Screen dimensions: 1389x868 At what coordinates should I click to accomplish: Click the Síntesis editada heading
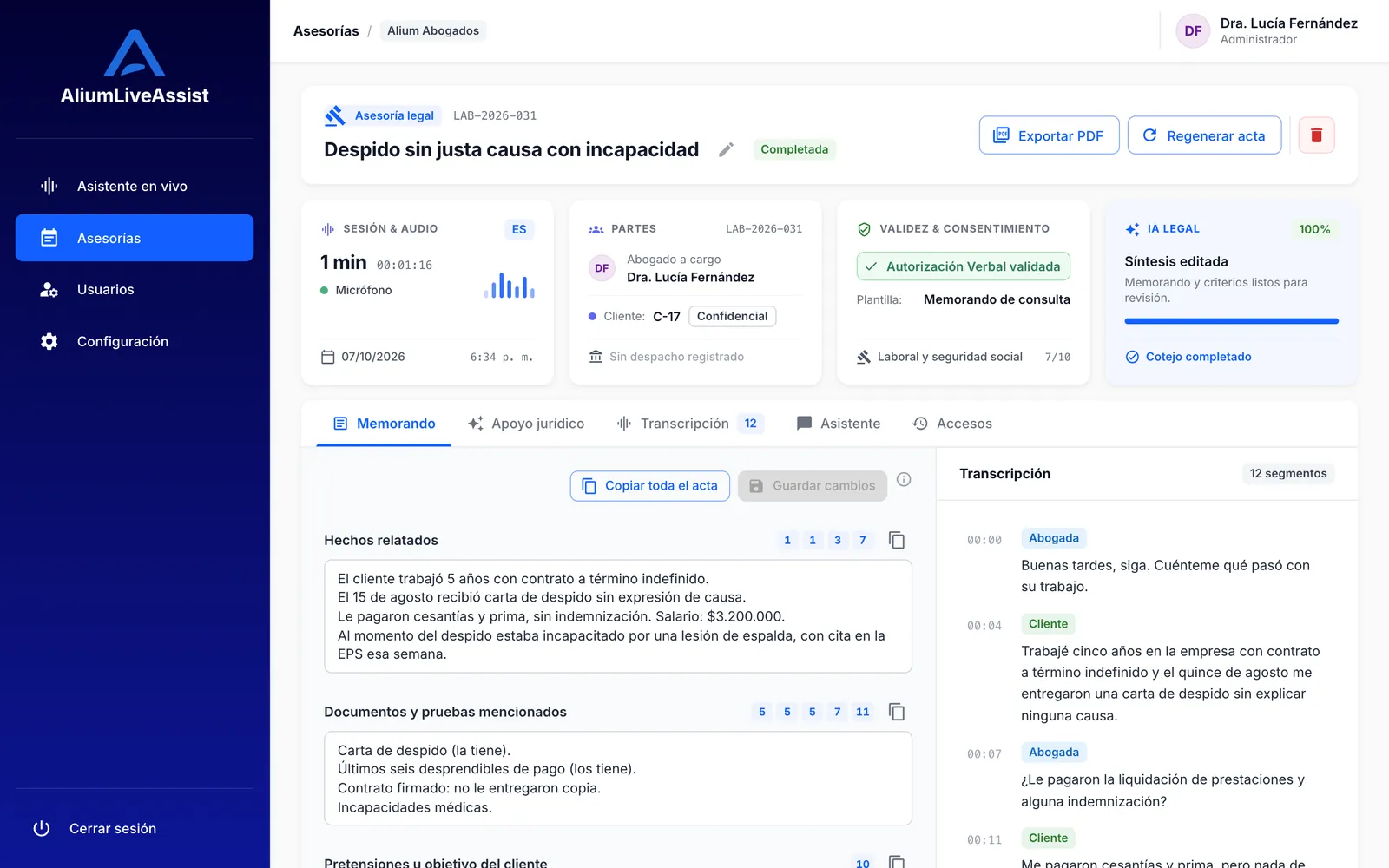click(1176, 261)
